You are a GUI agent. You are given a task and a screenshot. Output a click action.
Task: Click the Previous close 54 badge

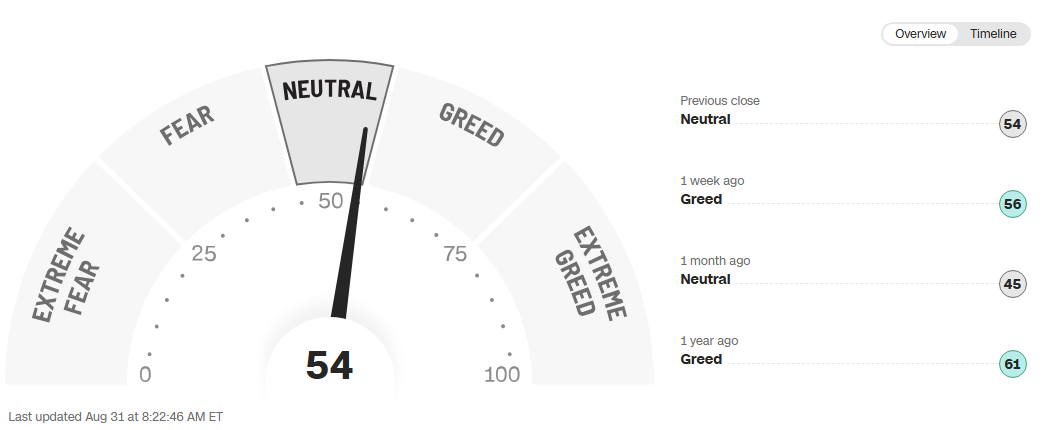tap(1012, 124)
